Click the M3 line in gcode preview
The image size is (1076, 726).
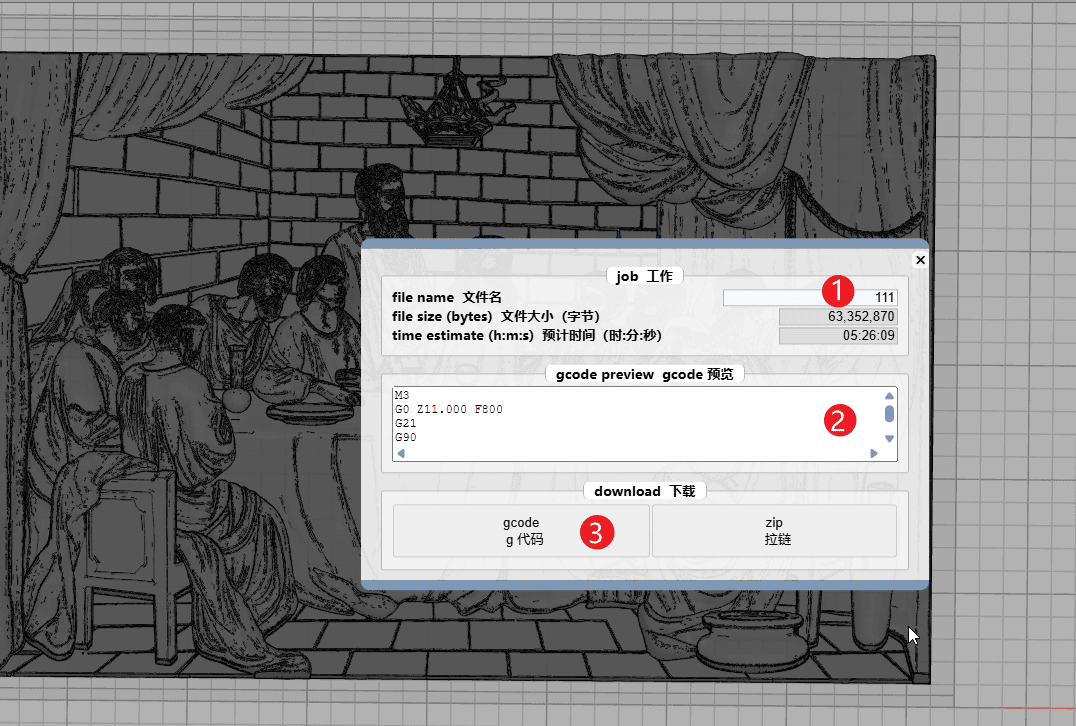(x=402, y=396)
